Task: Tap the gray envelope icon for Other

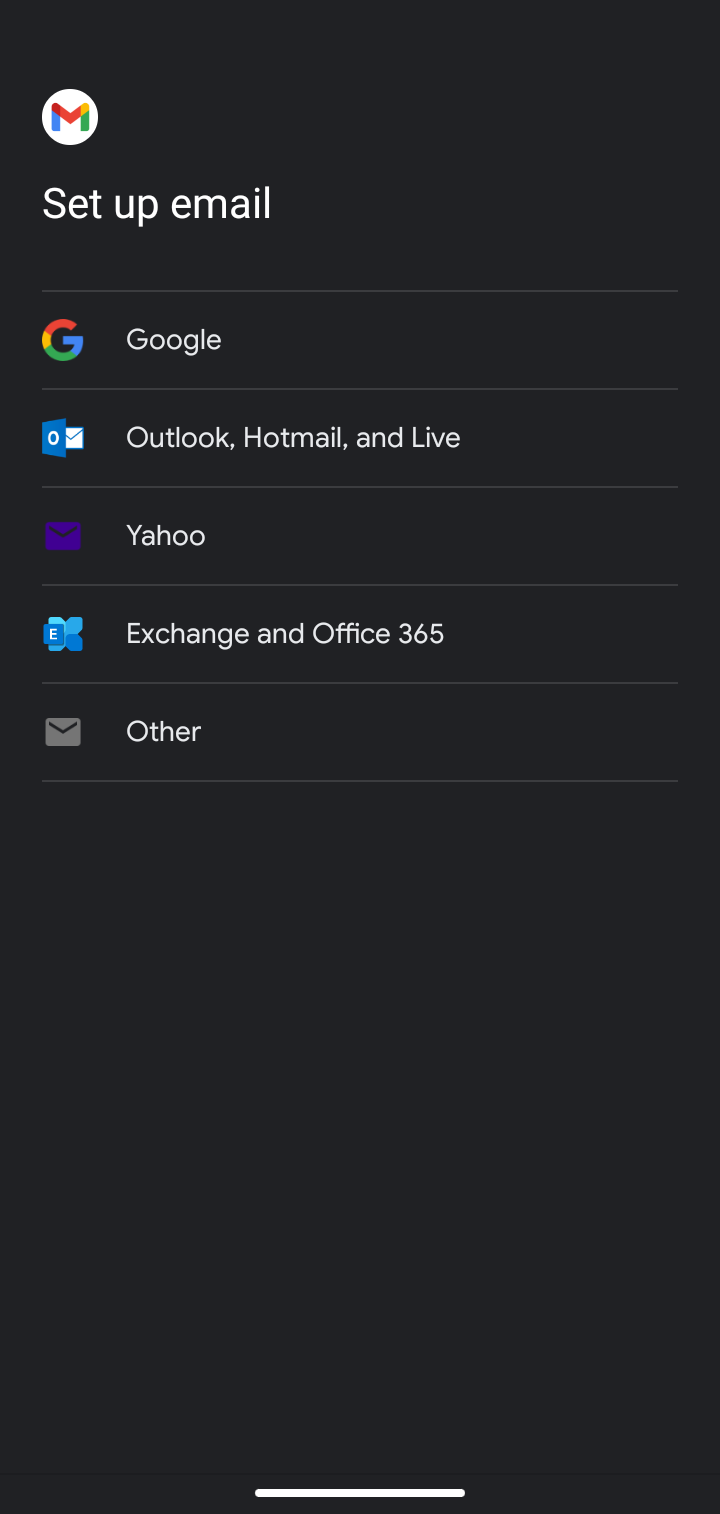Action: (62, 732)
